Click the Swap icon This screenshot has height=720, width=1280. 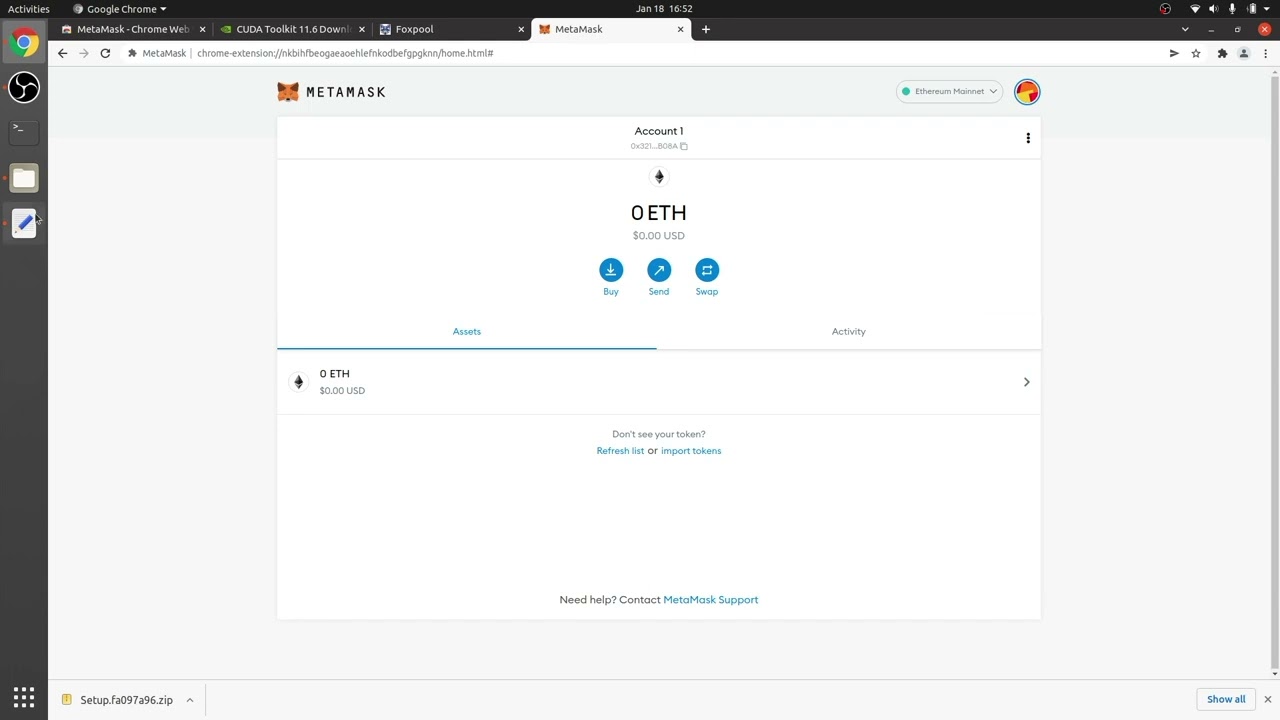tap(707, 270)
